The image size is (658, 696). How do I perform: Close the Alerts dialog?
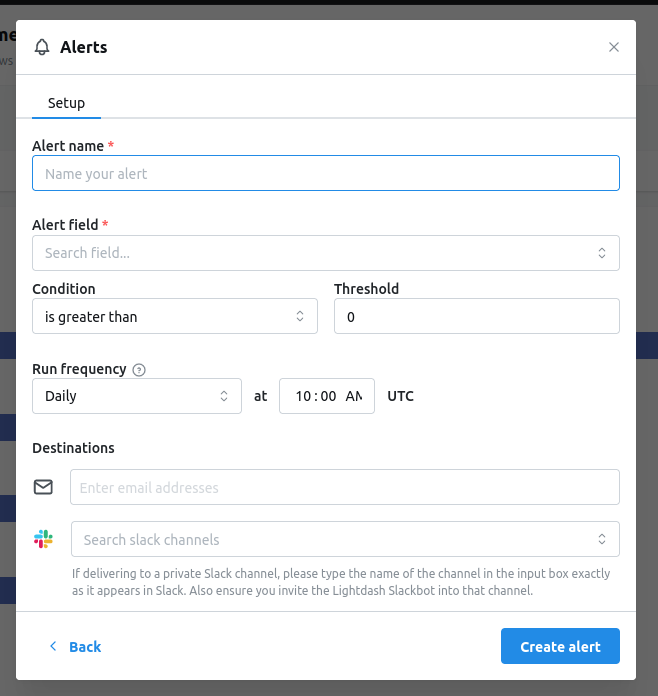pos(614,47)
